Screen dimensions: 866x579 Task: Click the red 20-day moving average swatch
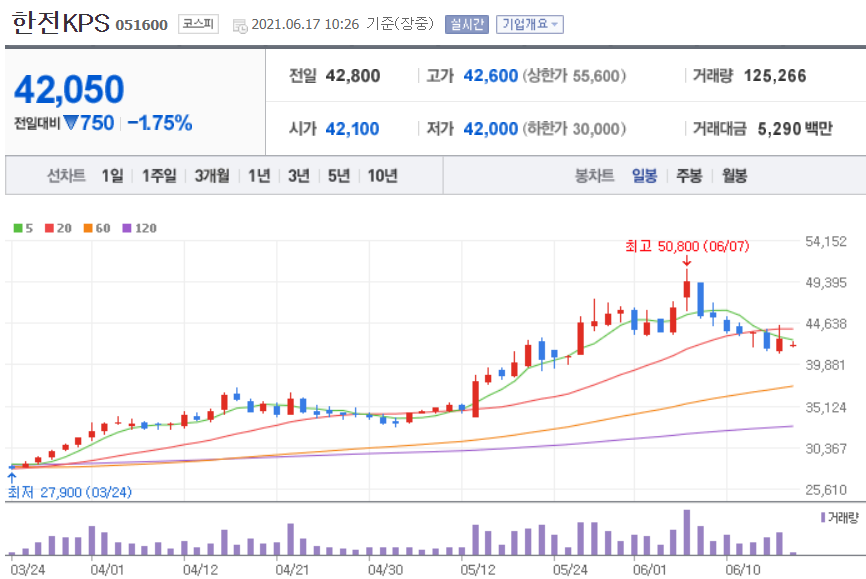click(49, 228)
